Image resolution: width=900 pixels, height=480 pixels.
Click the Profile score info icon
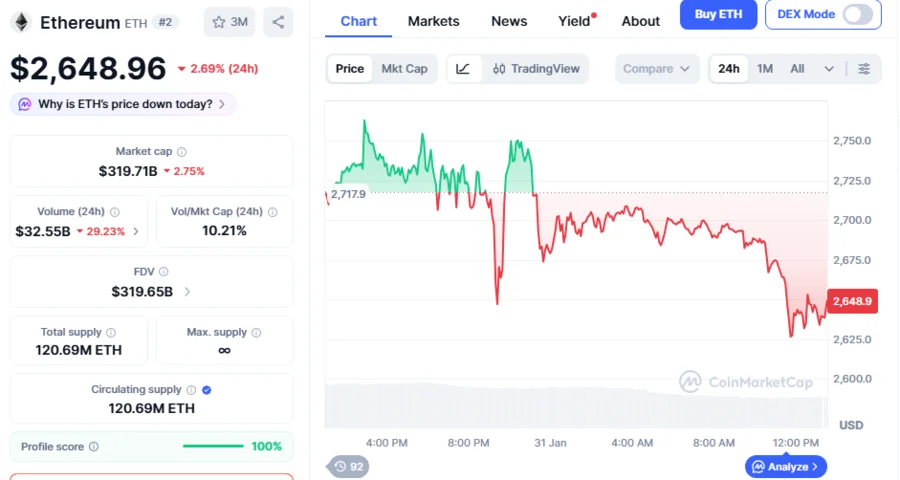94,447
